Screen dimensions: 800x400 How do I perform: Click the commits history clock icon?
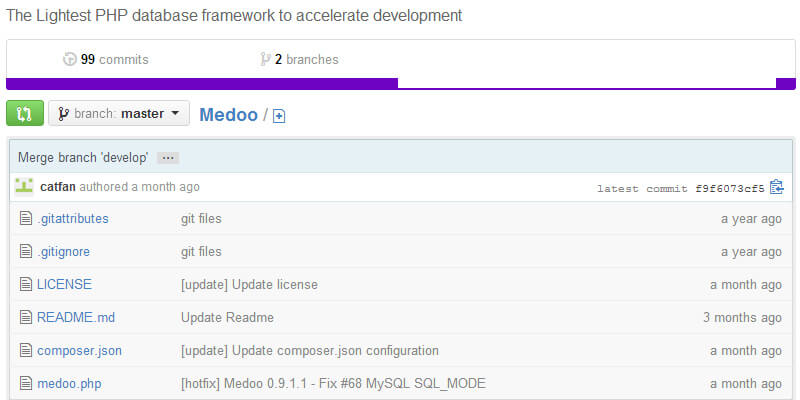click(x=69, y=59)
